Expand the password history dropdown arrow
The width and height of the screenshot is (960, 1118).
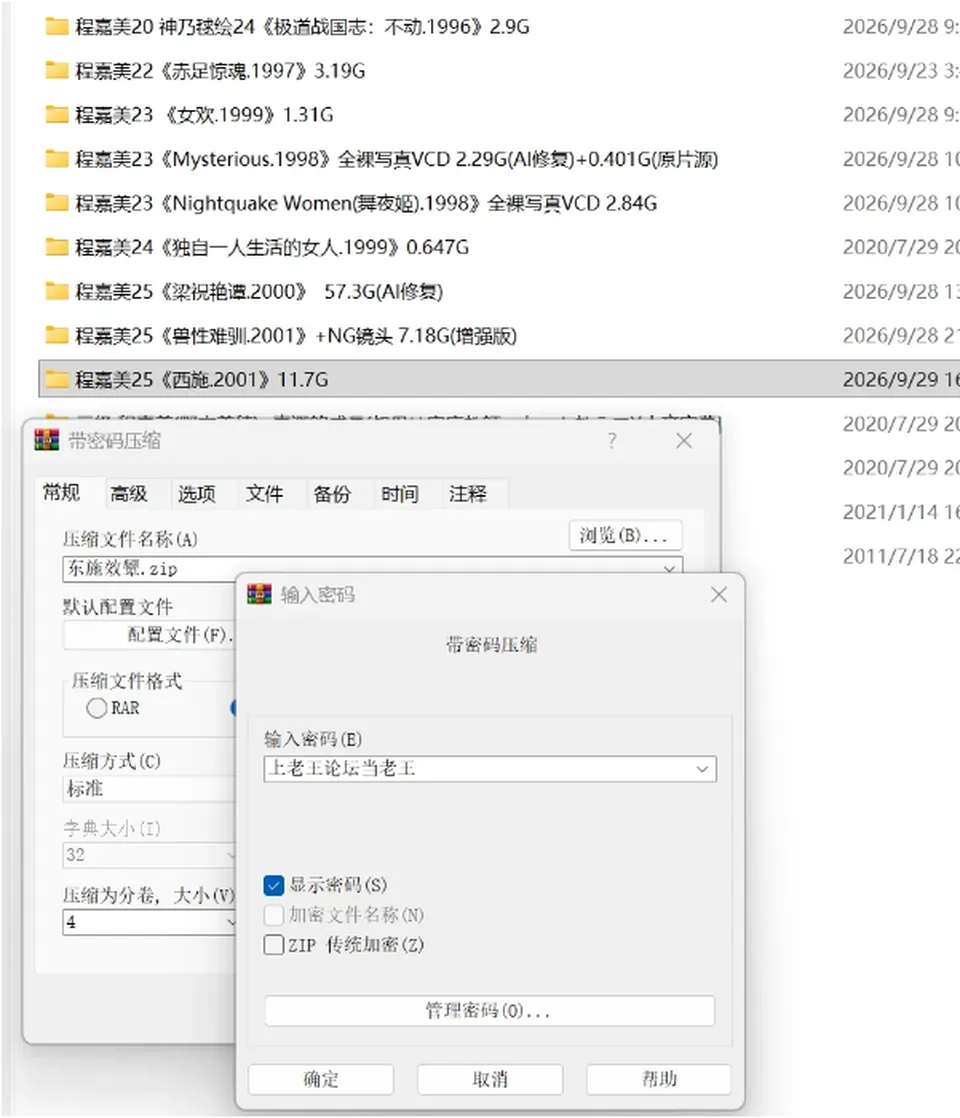(x=702, y=769)
